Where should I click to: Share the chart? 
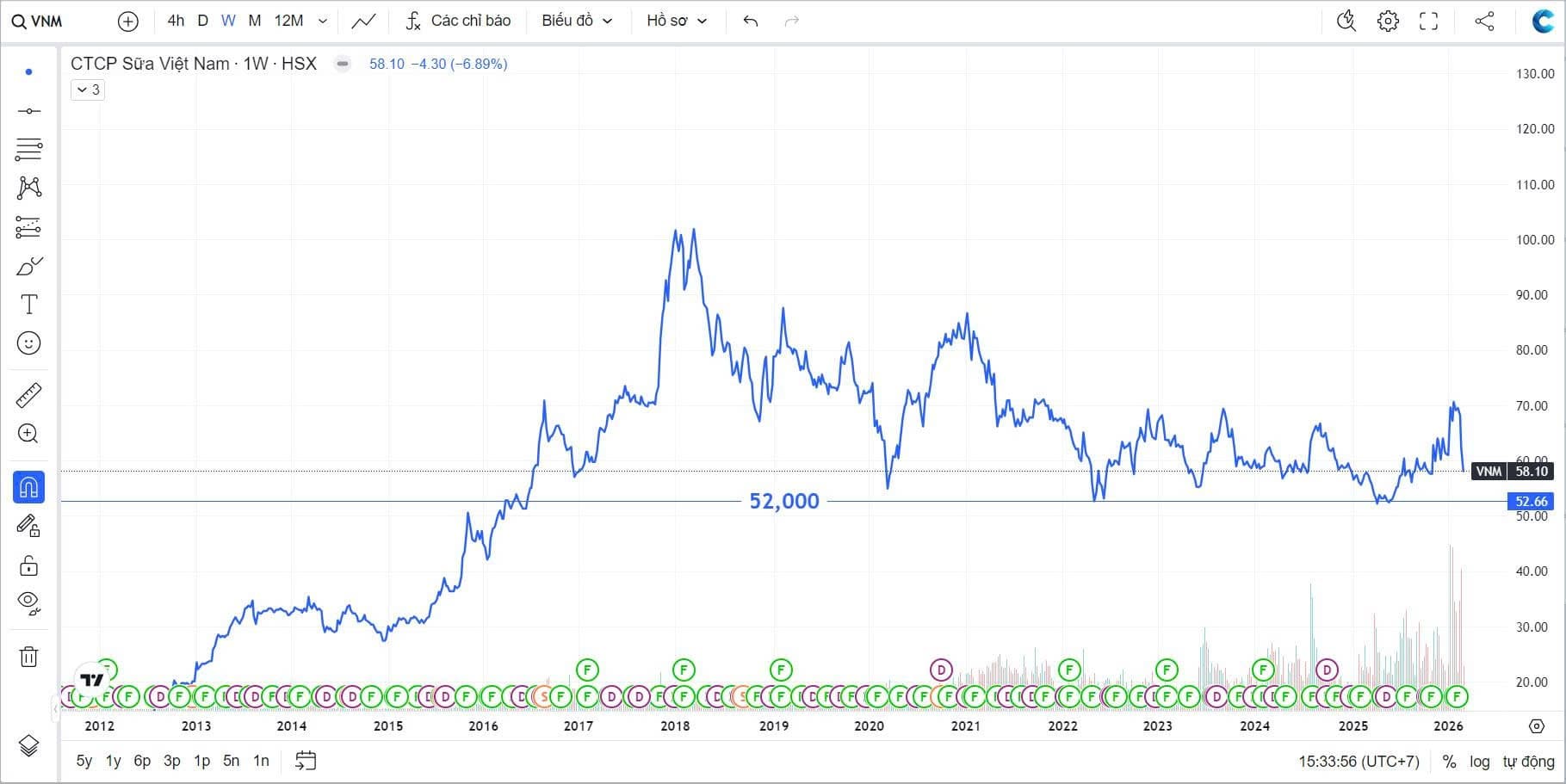pos(1484,21)
